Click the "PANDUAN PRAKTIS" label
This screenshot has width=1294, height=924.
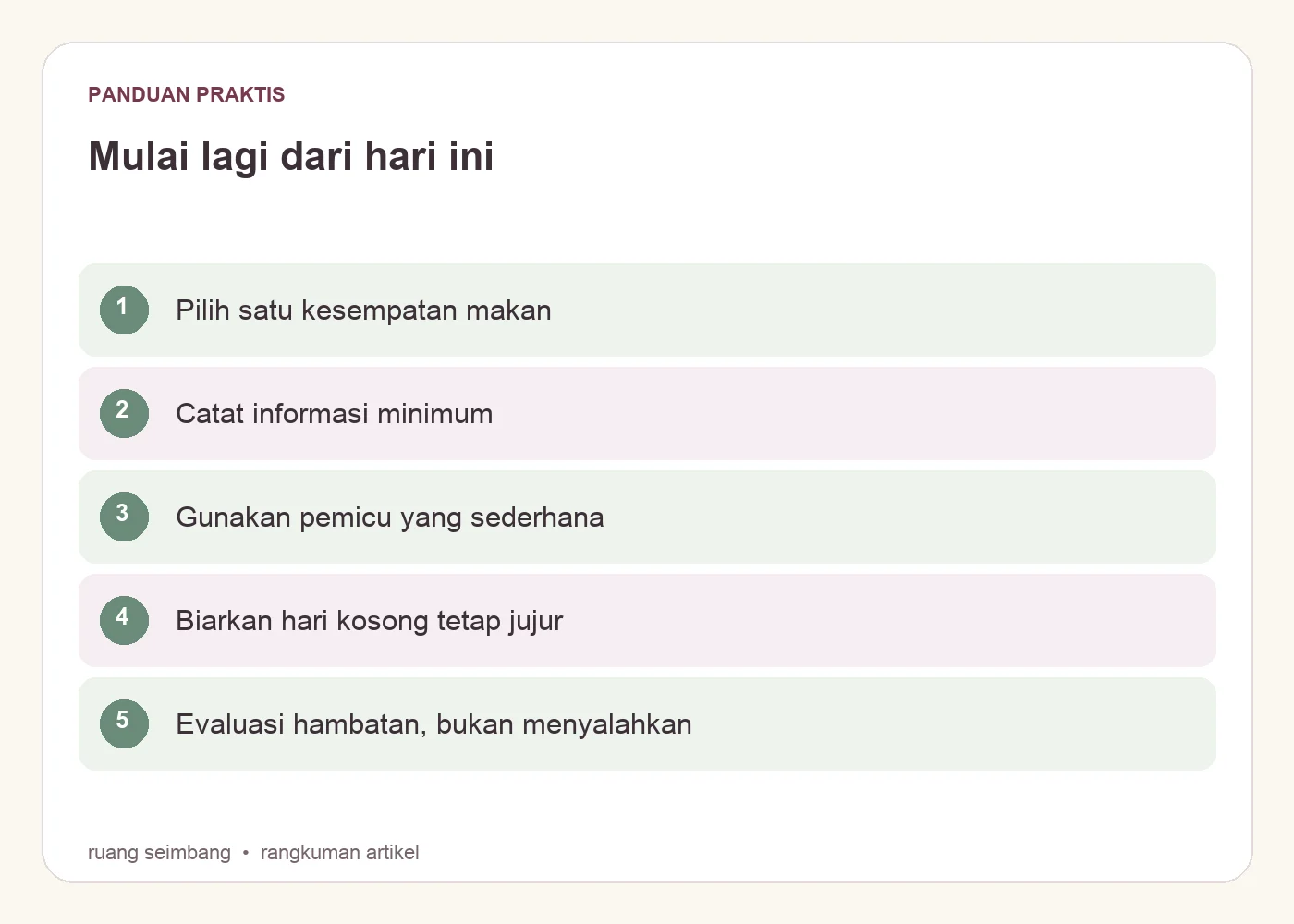pos(187,94)
